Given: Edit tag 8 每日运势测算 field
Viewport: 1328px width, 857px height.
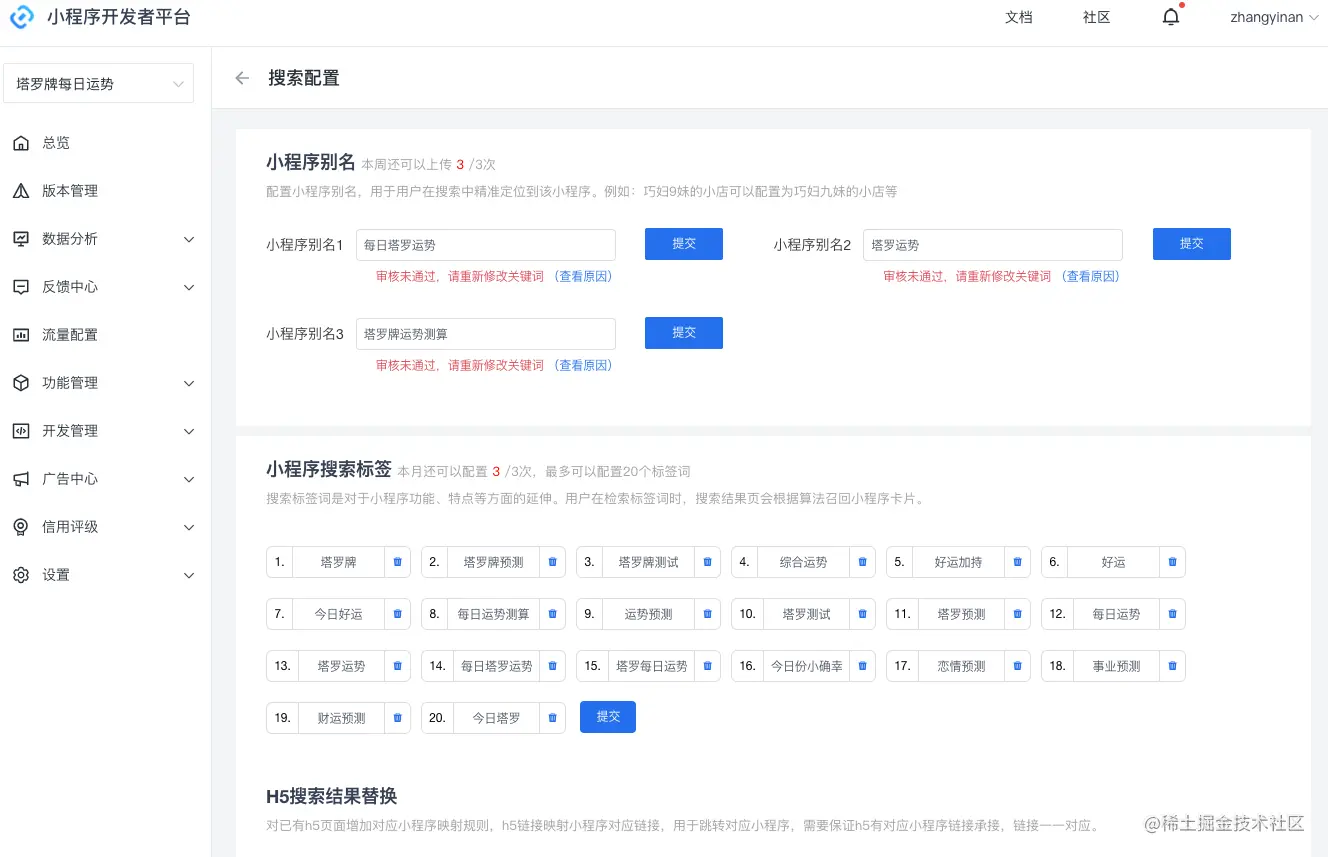Looking at the screenshot, I should click(494, 614).
